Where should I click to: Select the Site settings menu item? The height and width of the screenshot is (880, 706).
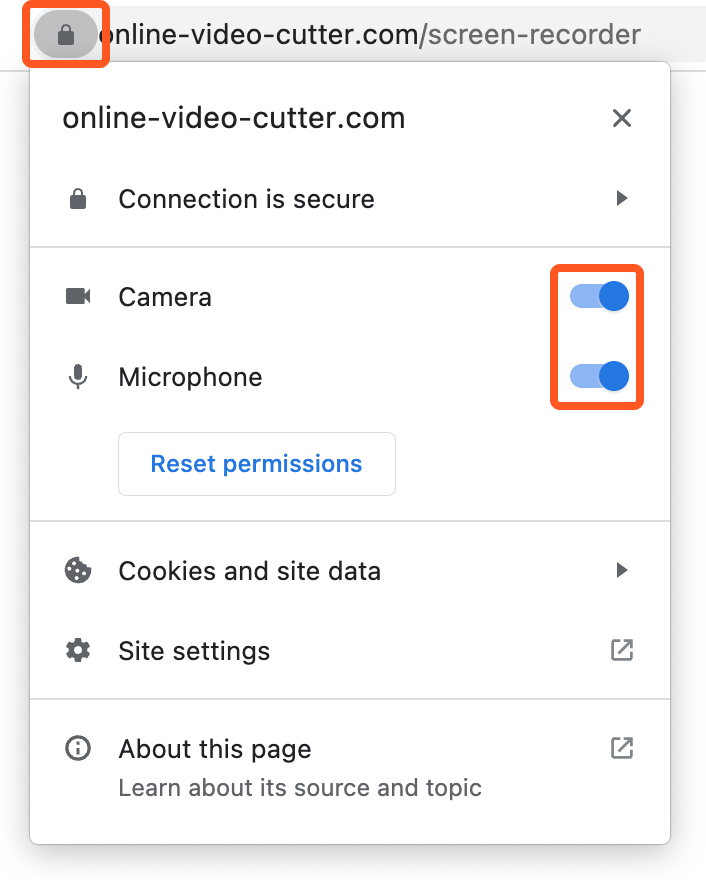click(x=350, y=651)
